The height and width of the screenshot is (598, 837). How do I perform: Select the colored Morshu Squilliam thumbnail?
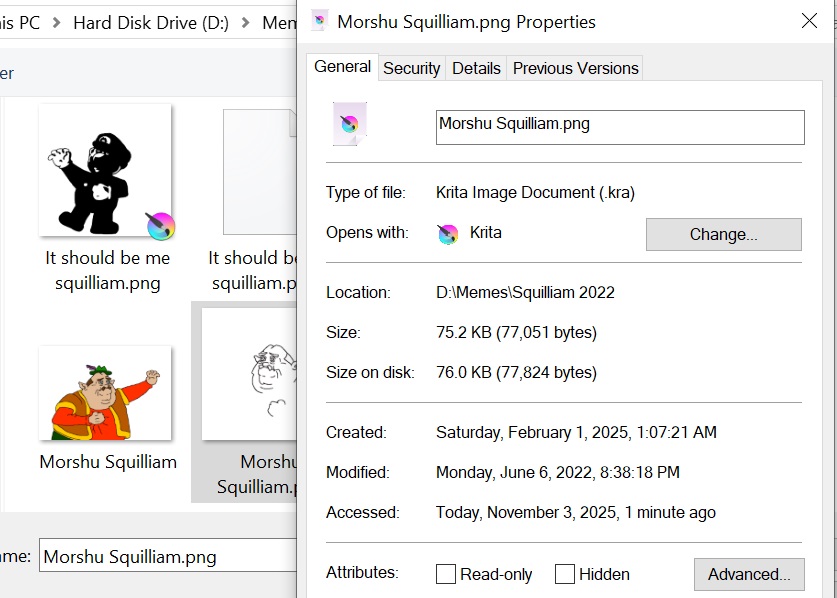105,393
